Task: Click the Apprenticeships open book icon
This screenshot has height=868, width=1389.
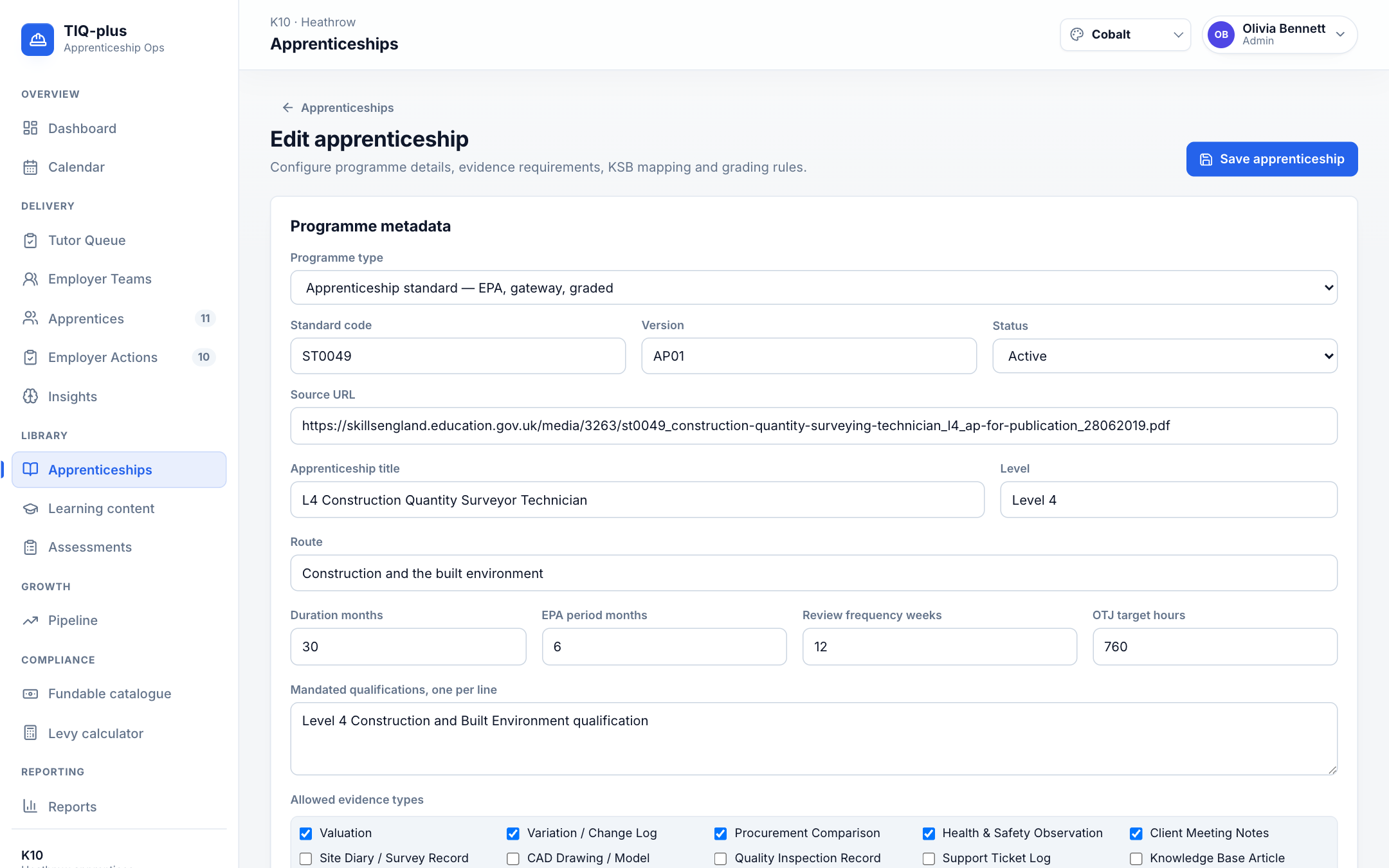Action: (30, 469)
